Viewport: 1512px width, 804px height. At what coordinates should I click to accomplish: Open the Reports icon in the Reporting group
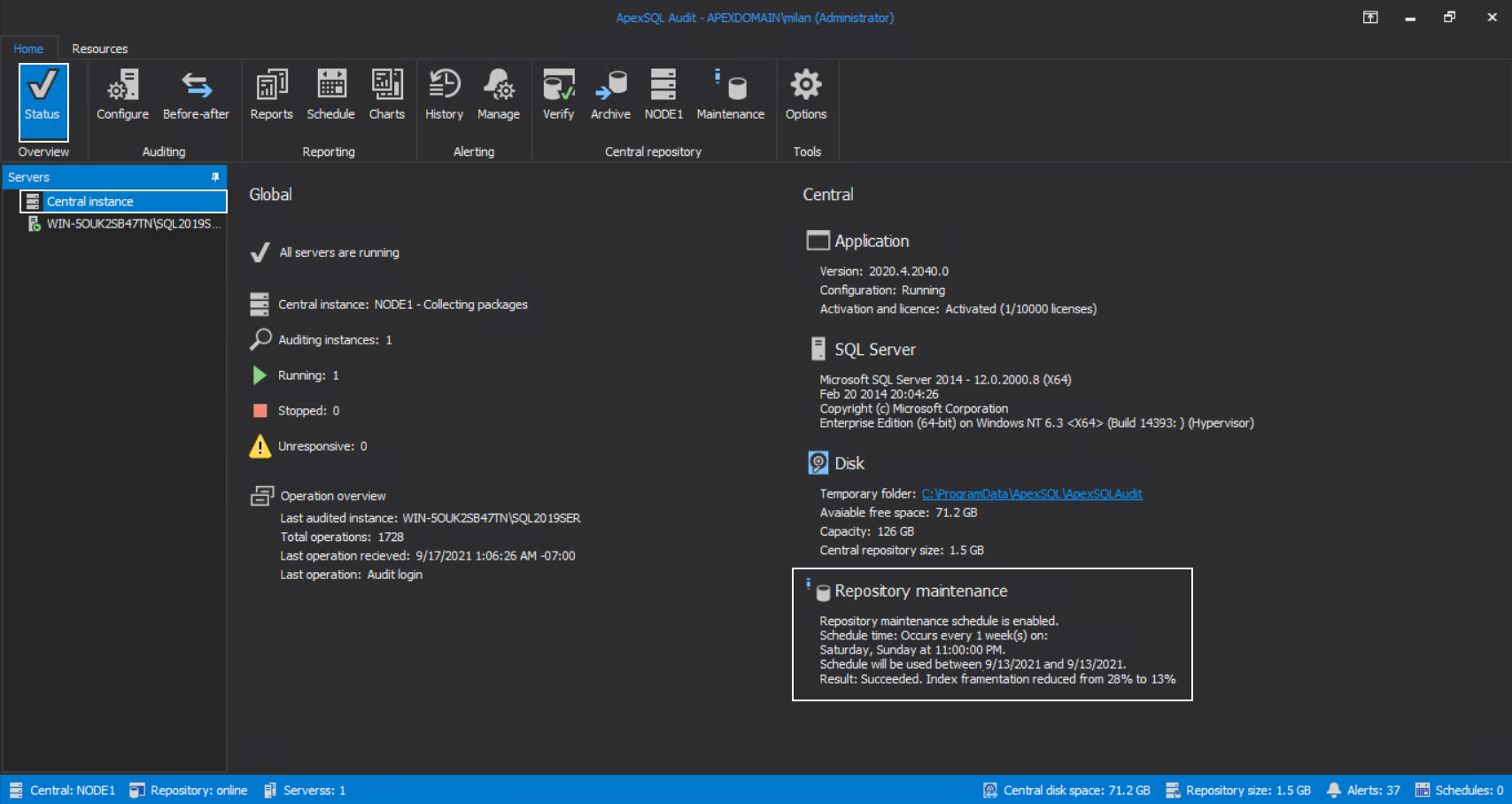pos(271,95)
